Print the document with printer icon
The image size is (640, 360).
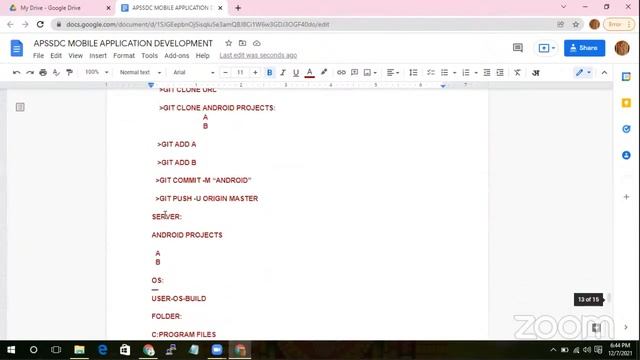(x=43, y=73)
